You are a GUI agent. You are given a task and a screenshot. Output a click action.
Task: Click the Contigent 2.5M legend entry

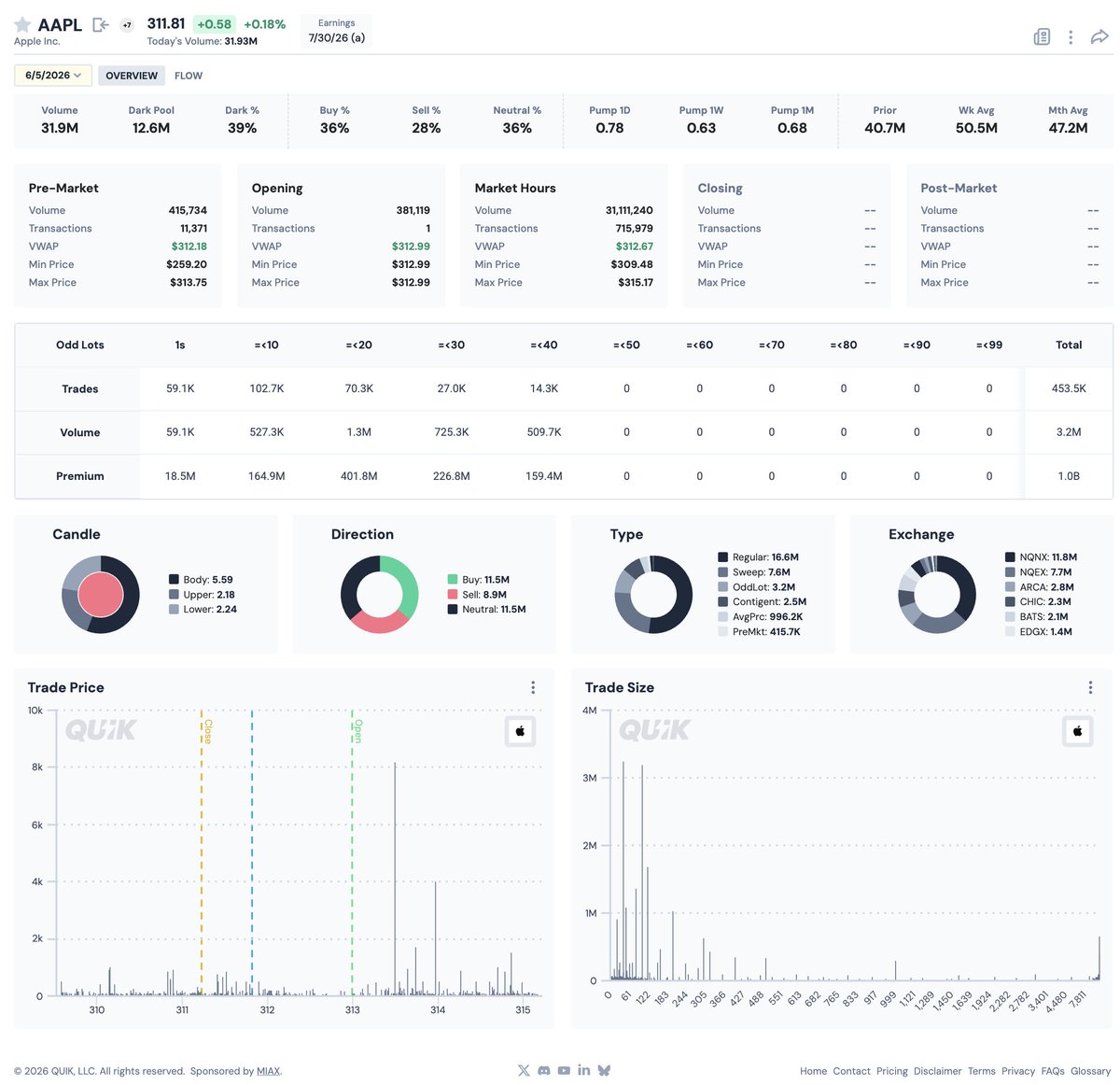[763, 602]
